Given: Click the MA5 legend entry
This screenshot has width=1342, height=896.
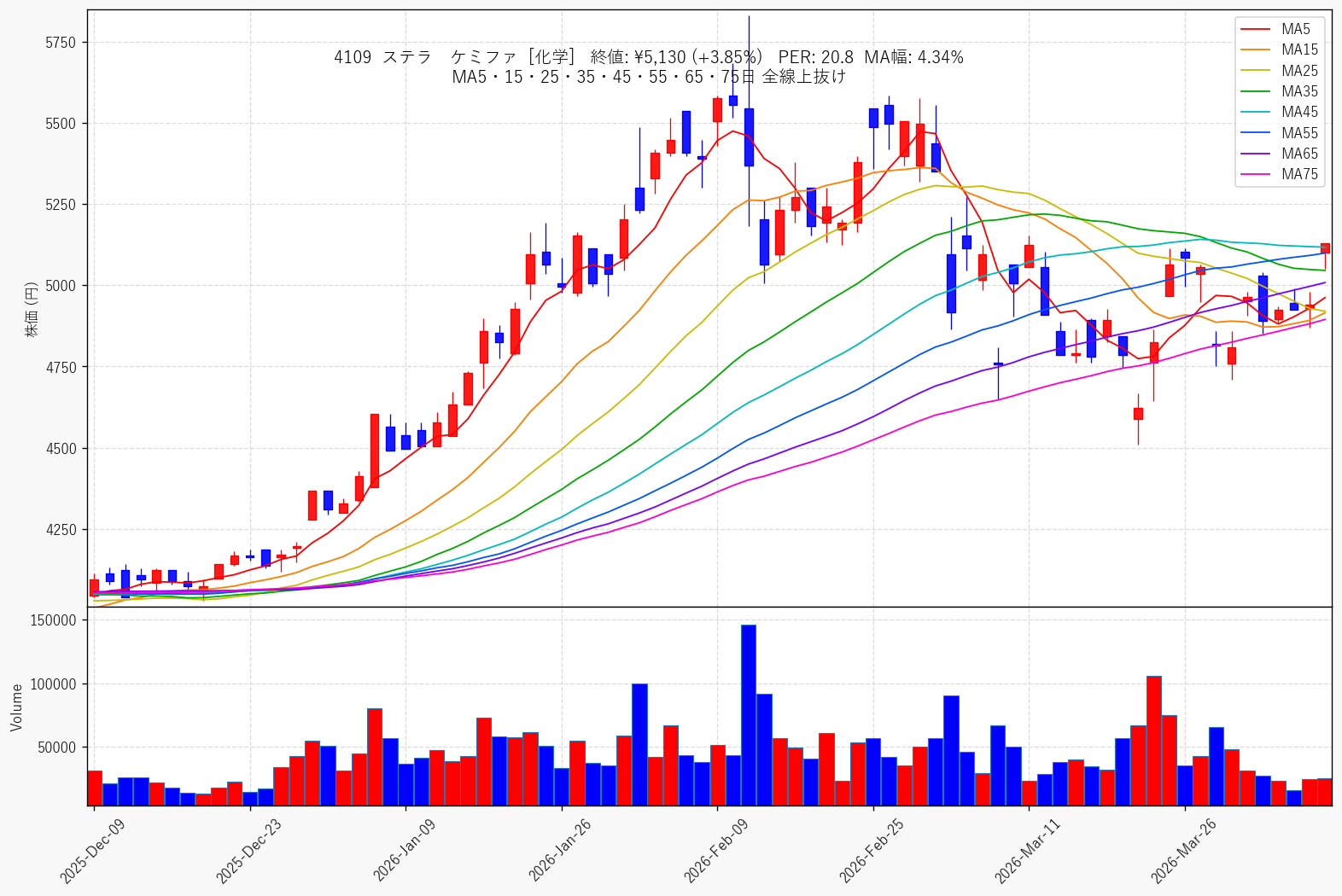Looking at the screenshot, I should tap(1279, 29).
